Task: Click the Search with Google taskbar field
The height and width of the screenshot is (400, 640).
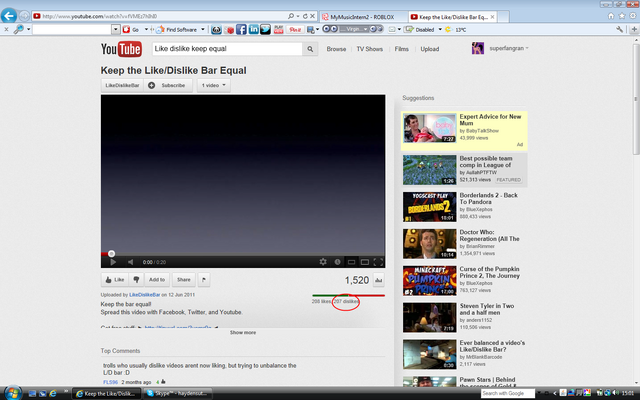Action: [x=508, y=393]
